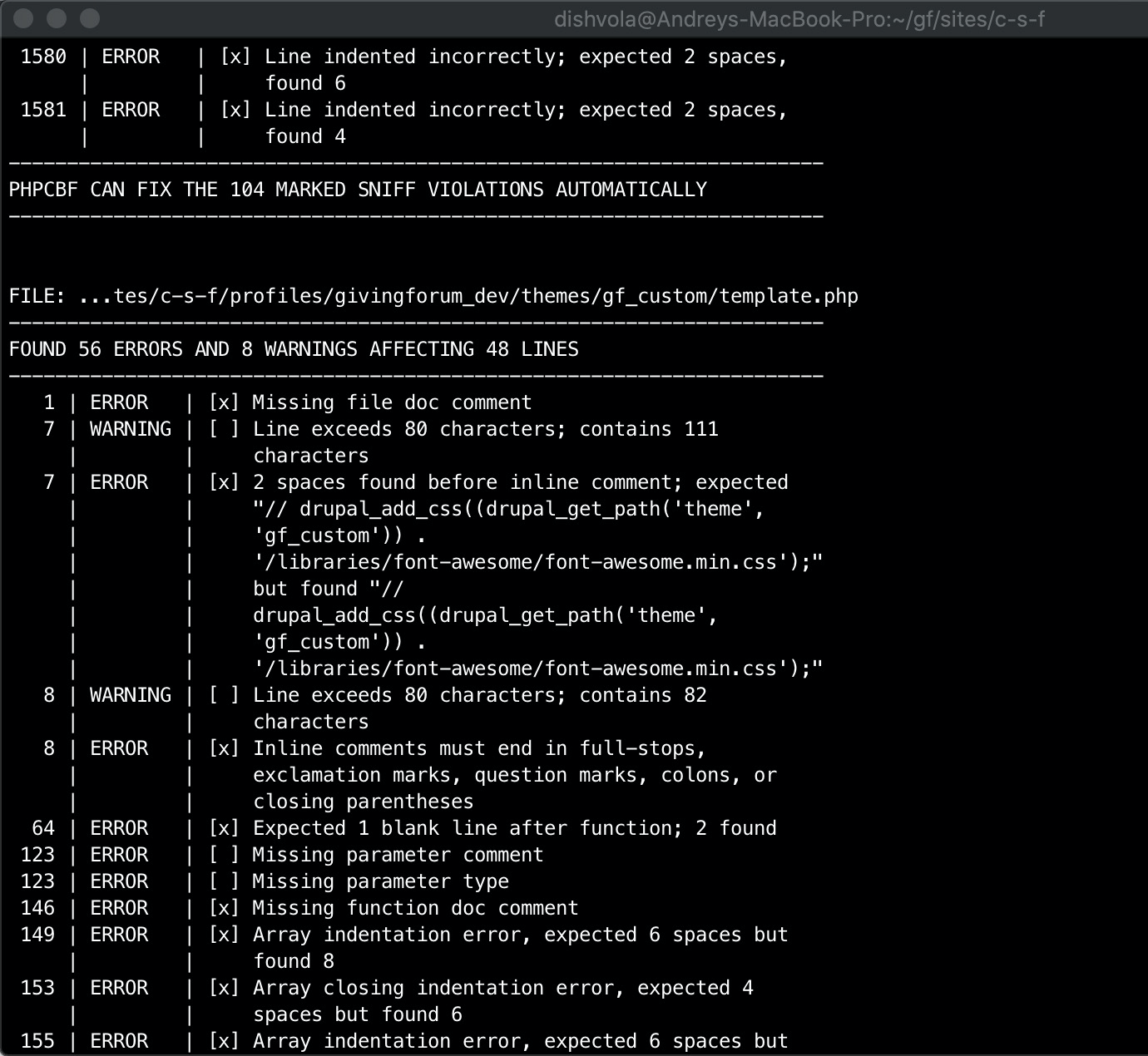Click line number 146
The height and width of the screenshot is (1056, 1148).
pos(37,908)
